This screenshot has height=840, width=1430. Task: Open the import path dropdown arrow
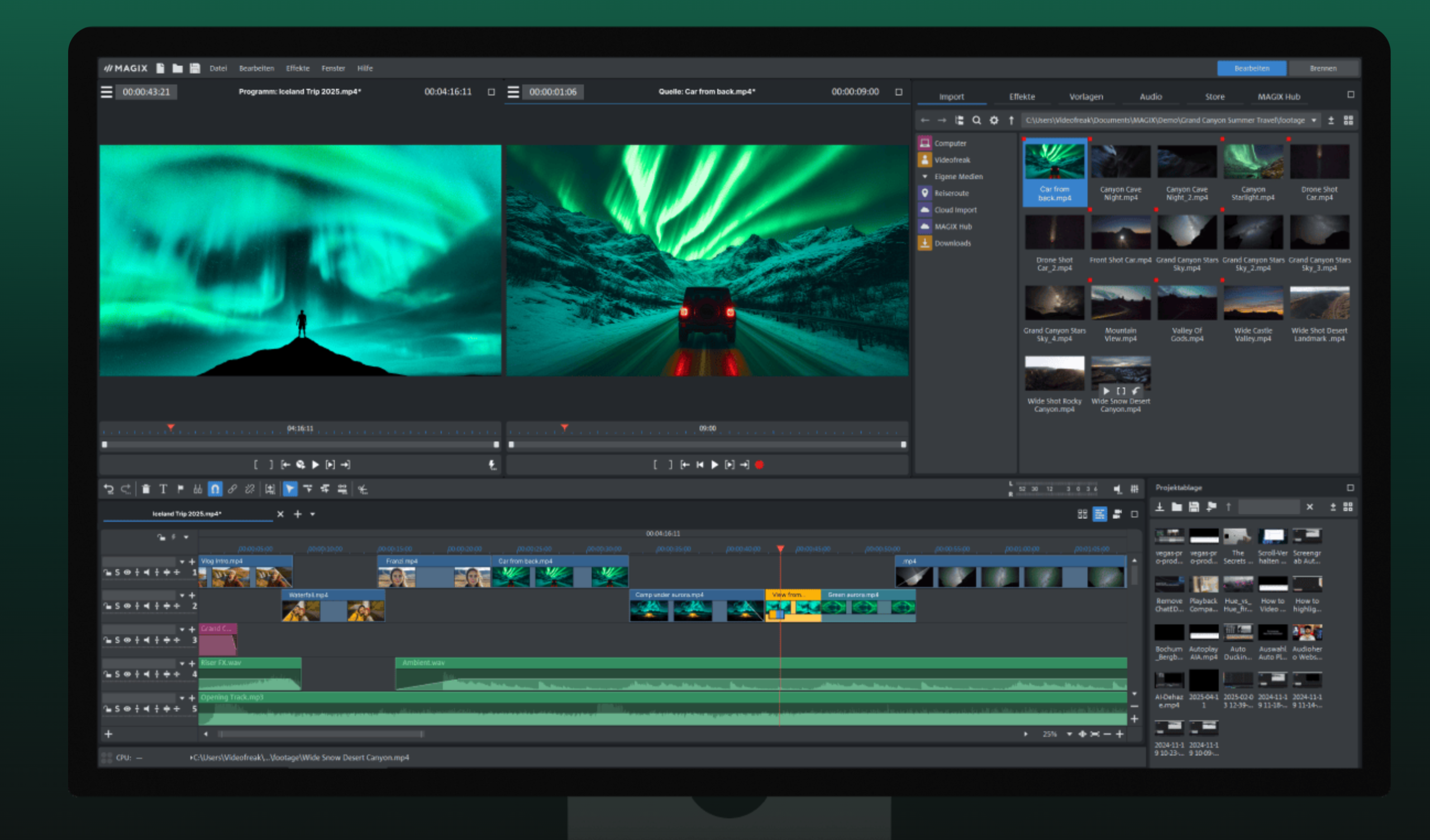pos(1314,120)
